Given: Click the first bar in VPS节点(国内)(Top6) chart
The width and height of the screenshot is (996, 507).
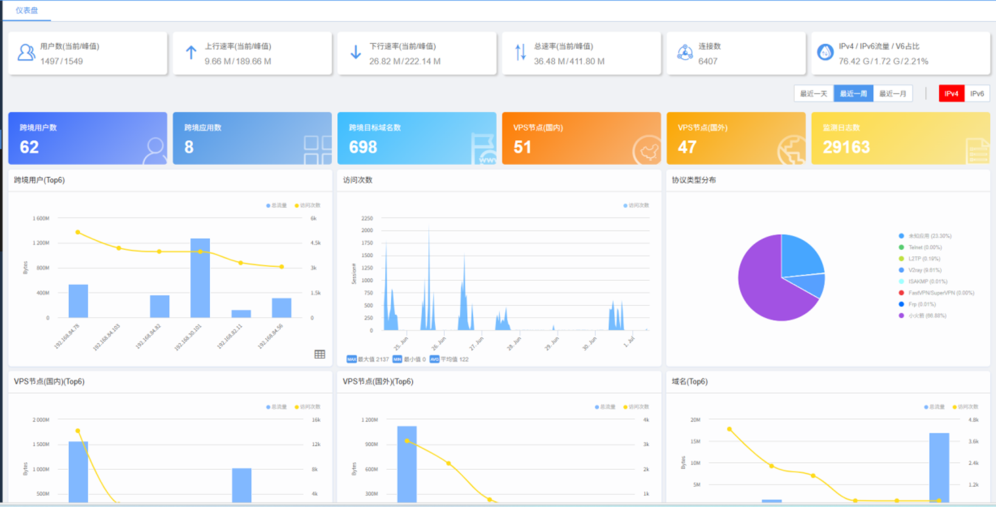Looking at the screenshot, I should pyautogui.click(x=78, y=472).
